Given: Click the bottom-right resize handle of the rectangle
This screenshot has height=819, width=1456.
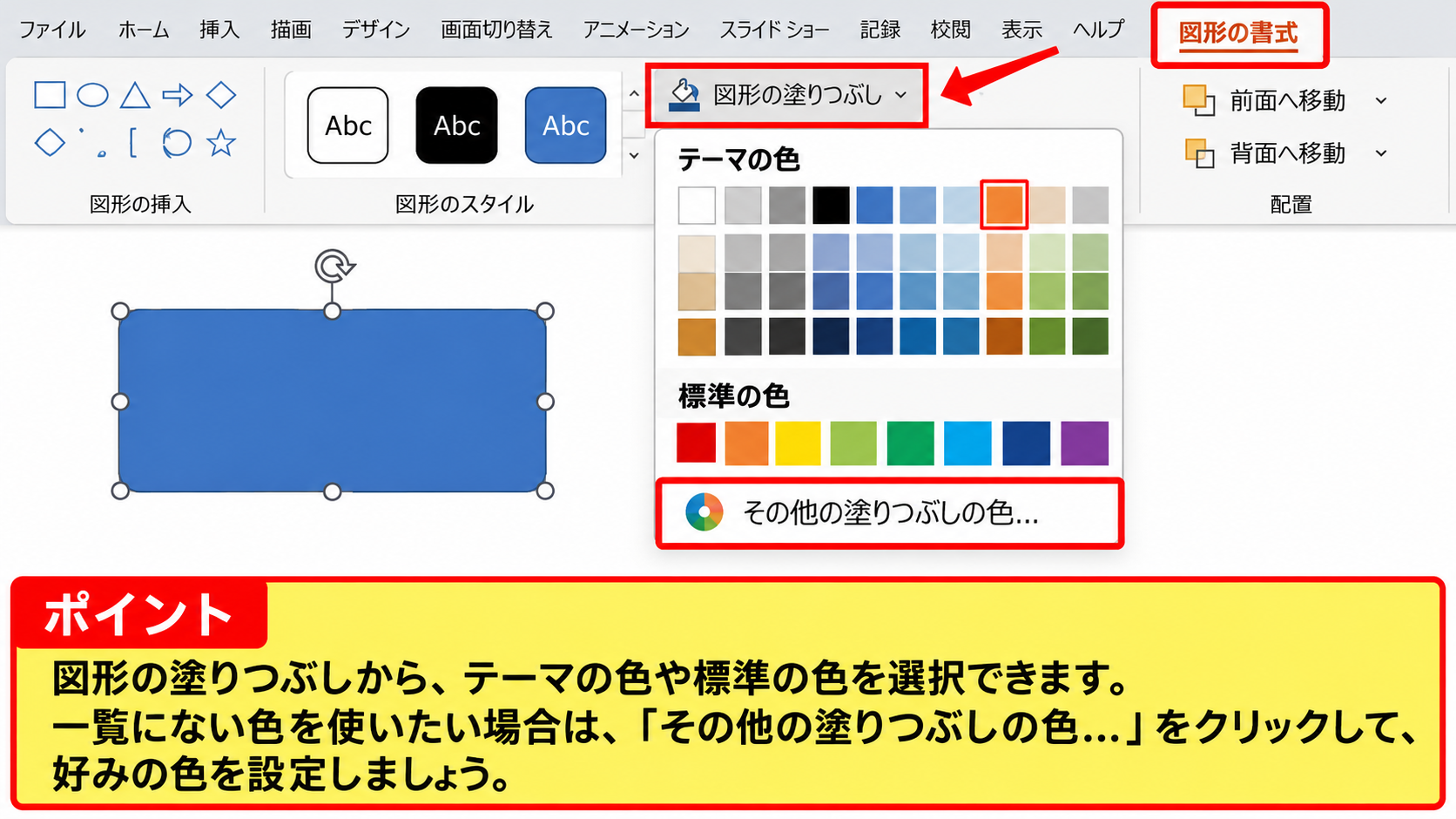Looking at the screenshot, I should [545, 491].
